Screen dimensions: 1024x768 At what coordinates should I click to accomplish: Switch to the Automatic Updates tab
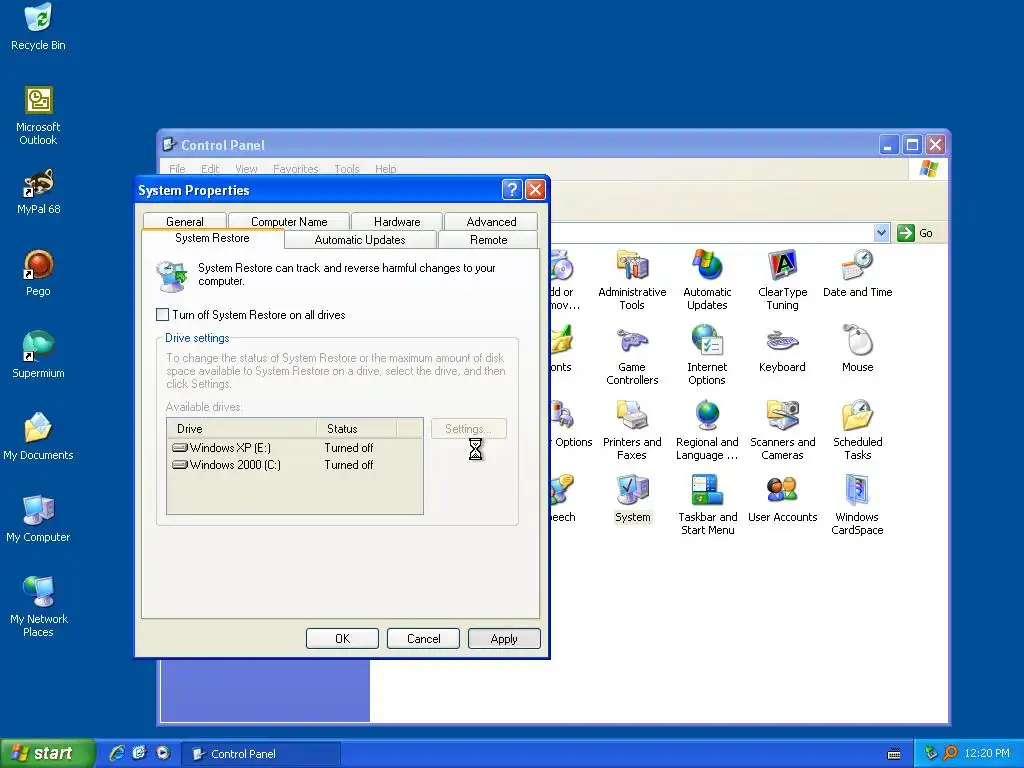click(360, 240)
